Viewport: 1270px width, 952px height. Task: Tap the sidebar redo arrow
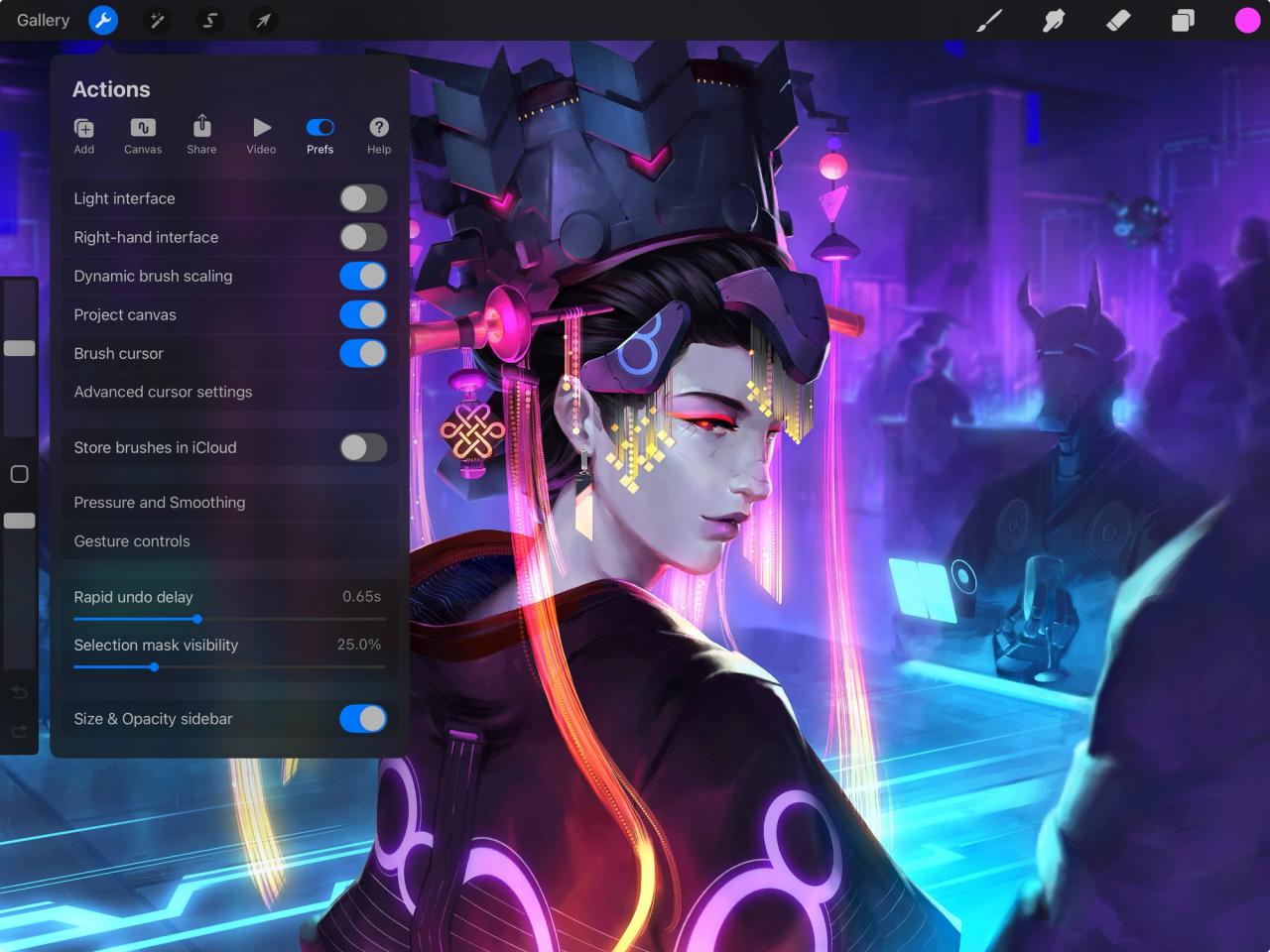[x=19, y=732]
